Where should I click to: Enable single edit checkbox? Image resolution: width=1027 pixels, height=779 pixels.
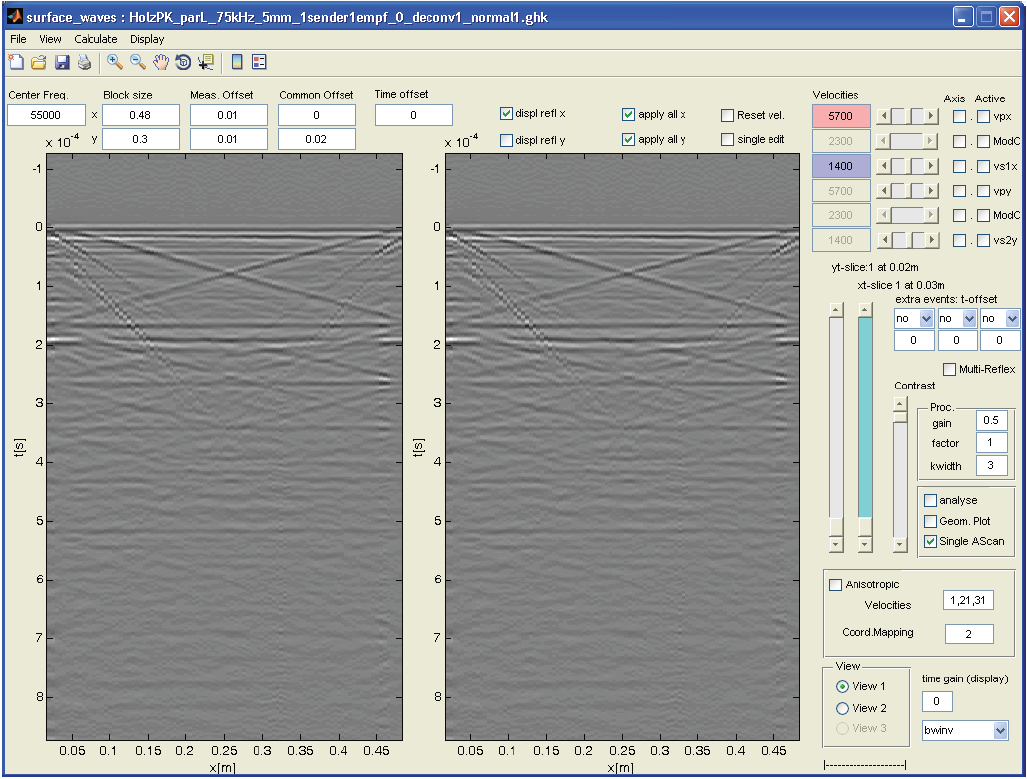[x=727, y=140]
